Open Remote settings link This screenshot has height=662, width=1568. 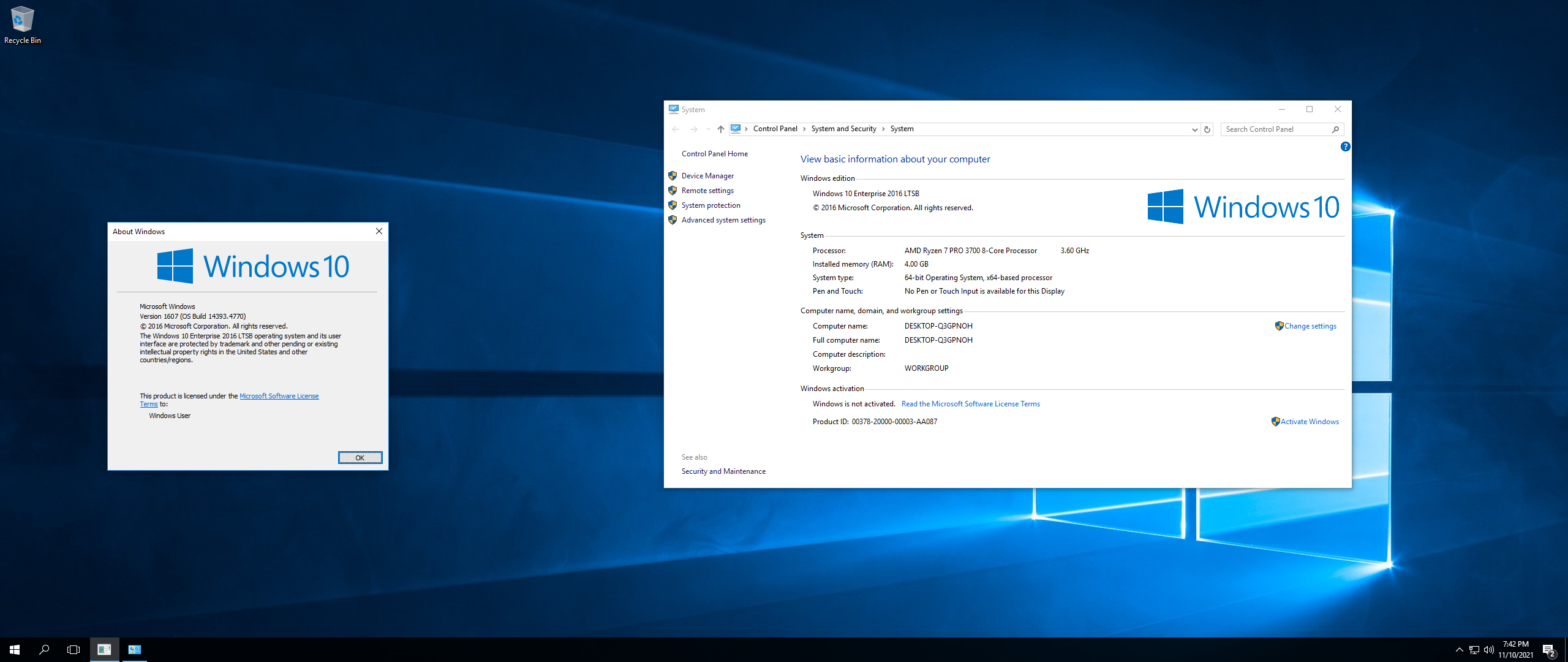pyautogui.click(x=707, y=191)
